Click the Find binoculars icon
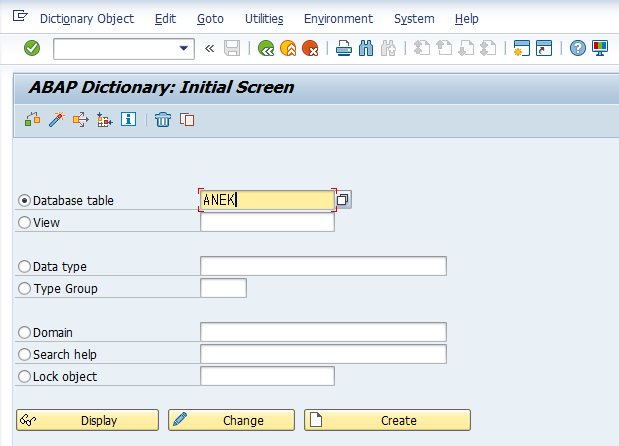 pos(366,49)
